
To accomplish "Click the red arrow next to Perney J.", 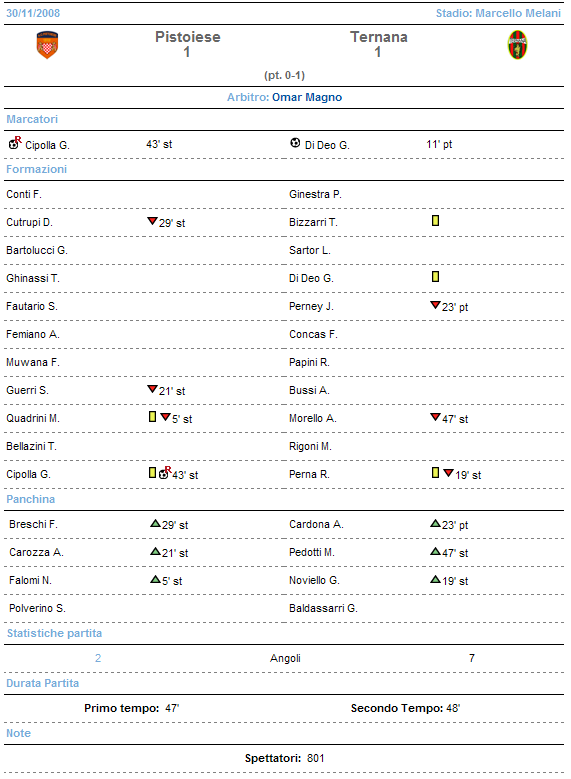I will pyautogui.click(x=435, y=305).
